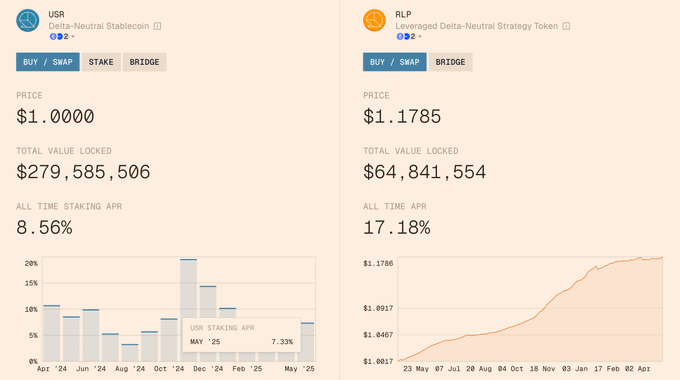Image resolution: width=680 pixels, height=380 pixels.
Task: Open info icon next to Delta-Neutral Stablecoin
Action: [x=157, y=26]
